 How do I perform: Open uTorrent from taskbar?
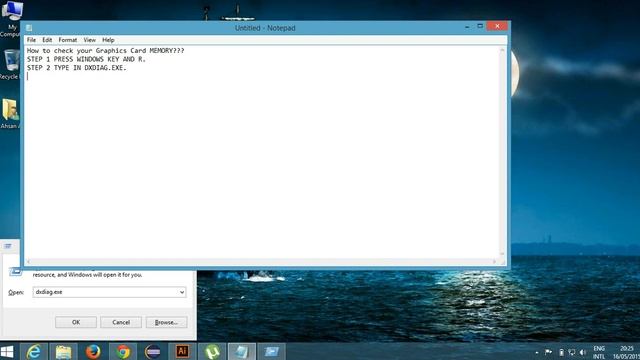[x=212, y=351]
